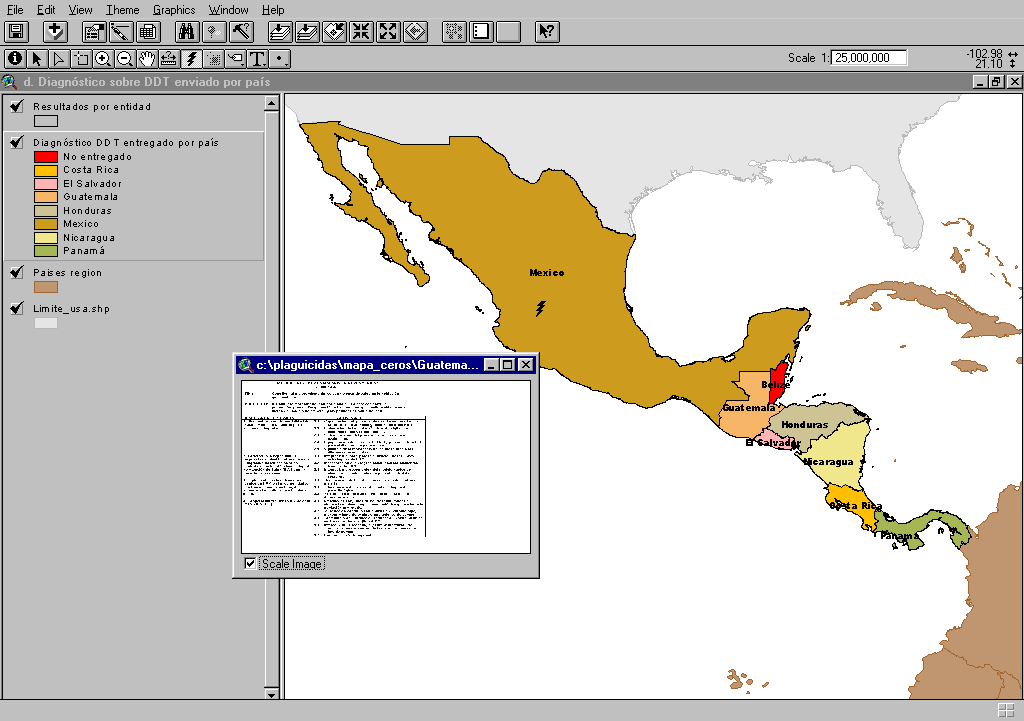Toggle visibility of Limite_usa.shp theme
This screenshot has width=1024, height=721.
16,308
